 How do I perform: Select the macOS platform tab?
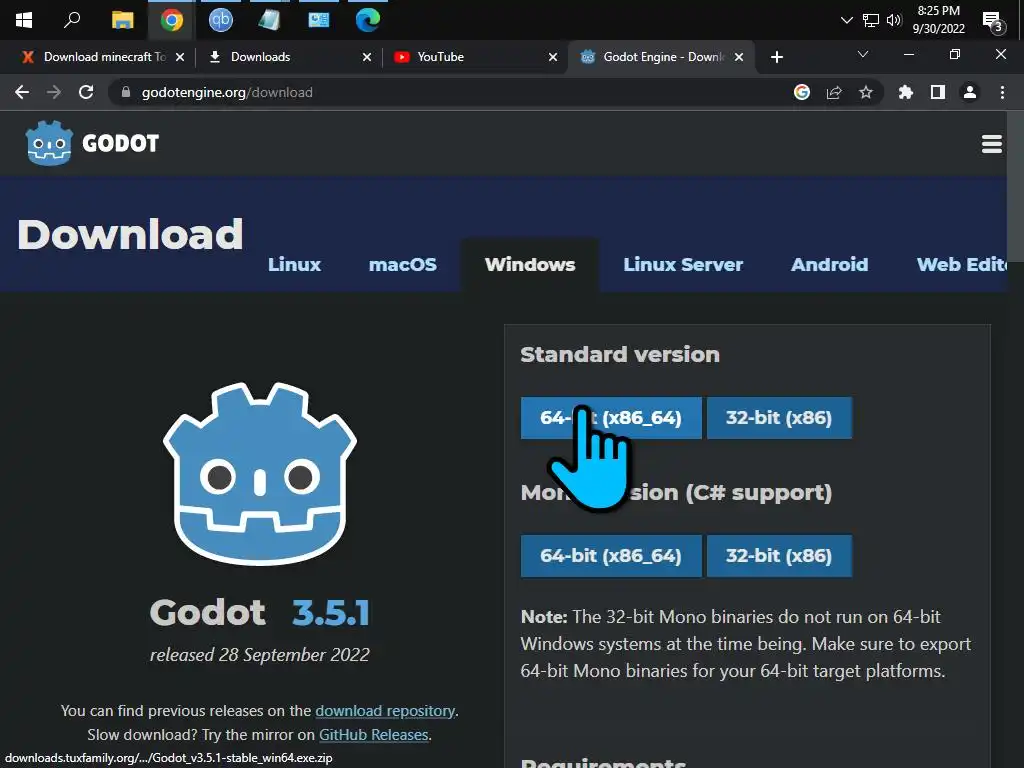point(402,264)
